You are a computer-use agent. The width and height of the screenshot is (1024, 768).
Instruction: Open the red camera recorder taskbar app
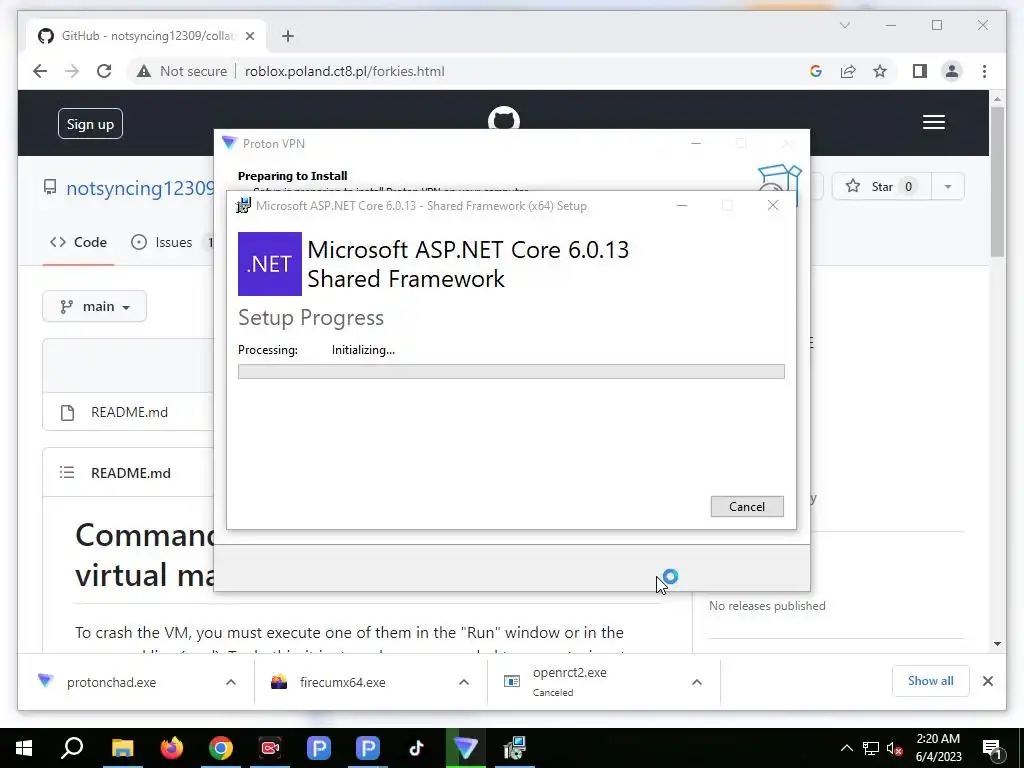pos(270,748)
